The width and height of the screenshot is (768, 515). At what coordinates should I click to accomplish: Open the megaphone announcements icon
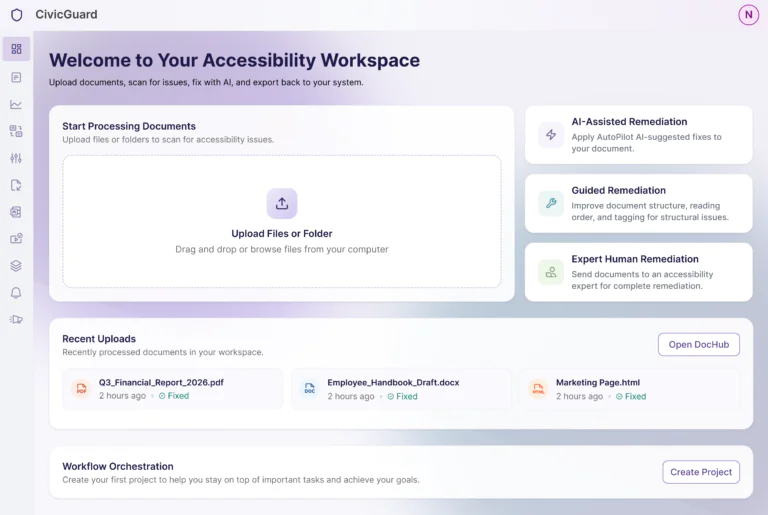16,319
